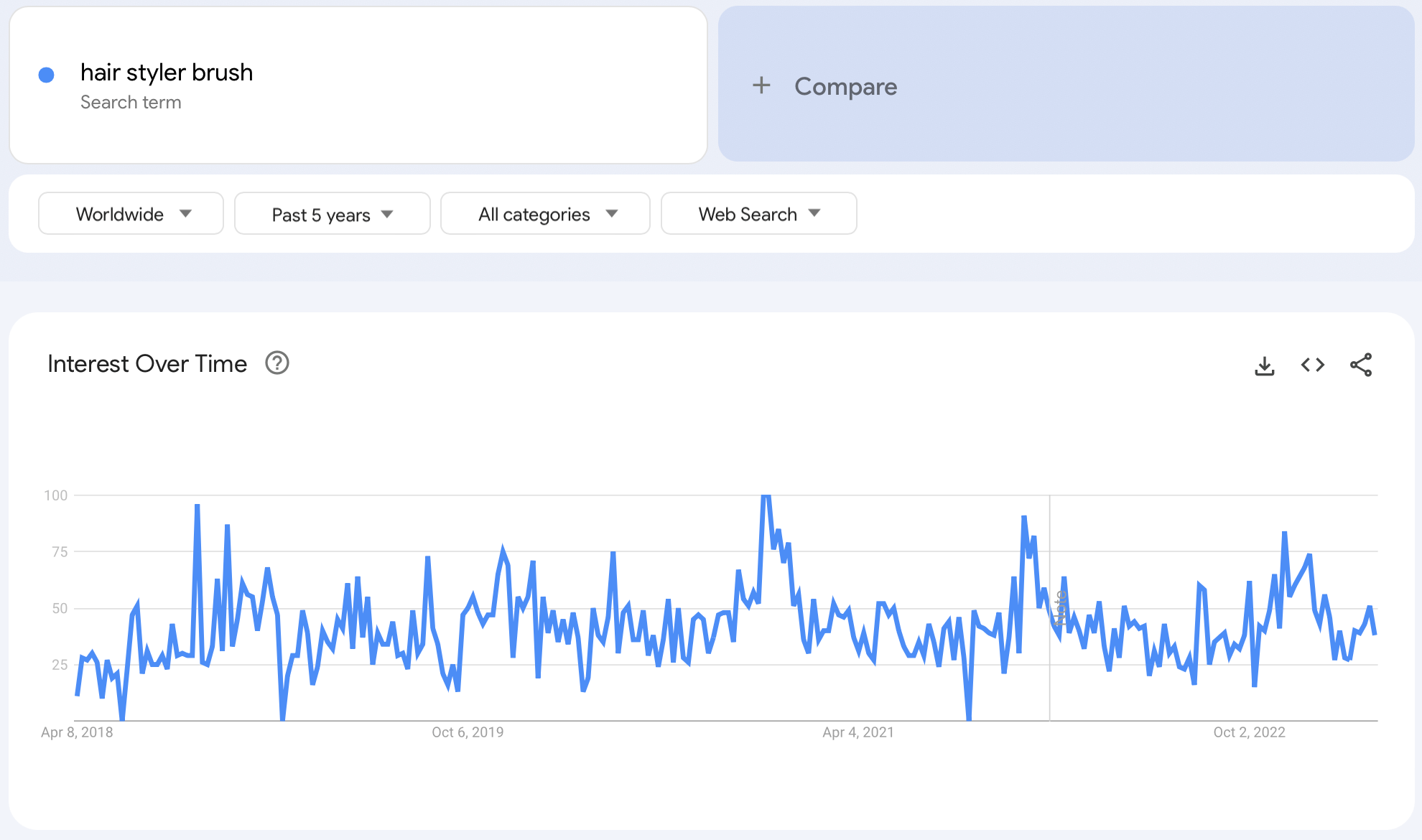1422x840 pixels.
Task: Click the share chart icon
Action: click(x=1360, y=365)
